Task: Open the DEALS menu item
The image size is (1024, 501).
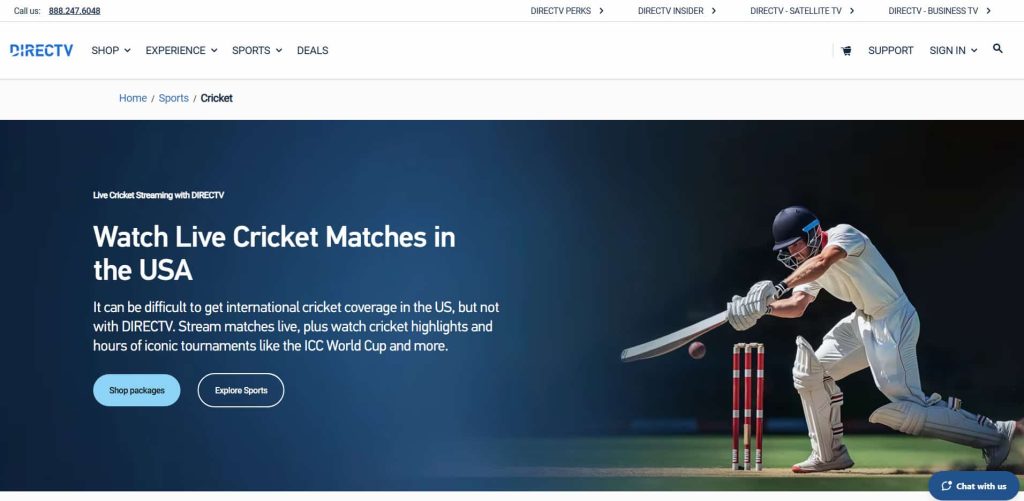Action: click(312, 50)
